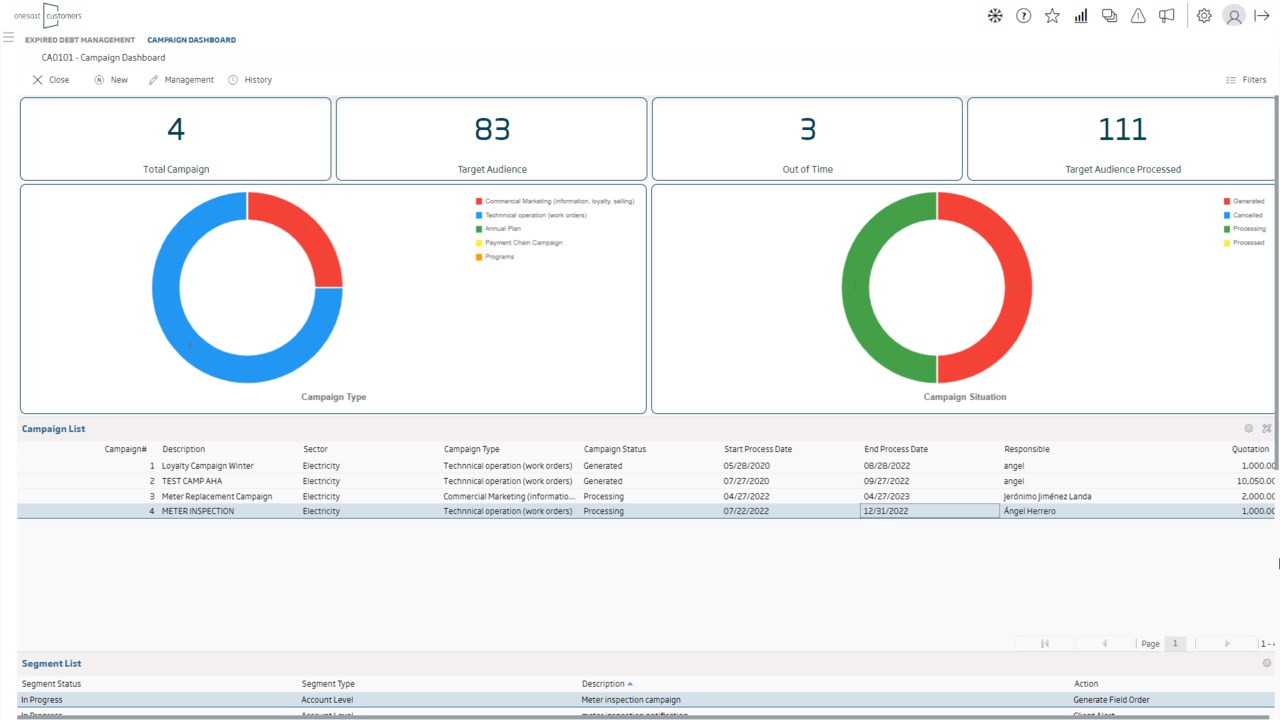Click the blue Technical operation donut segment
The image size is (1280, 720).
click(x=190, y=345)
